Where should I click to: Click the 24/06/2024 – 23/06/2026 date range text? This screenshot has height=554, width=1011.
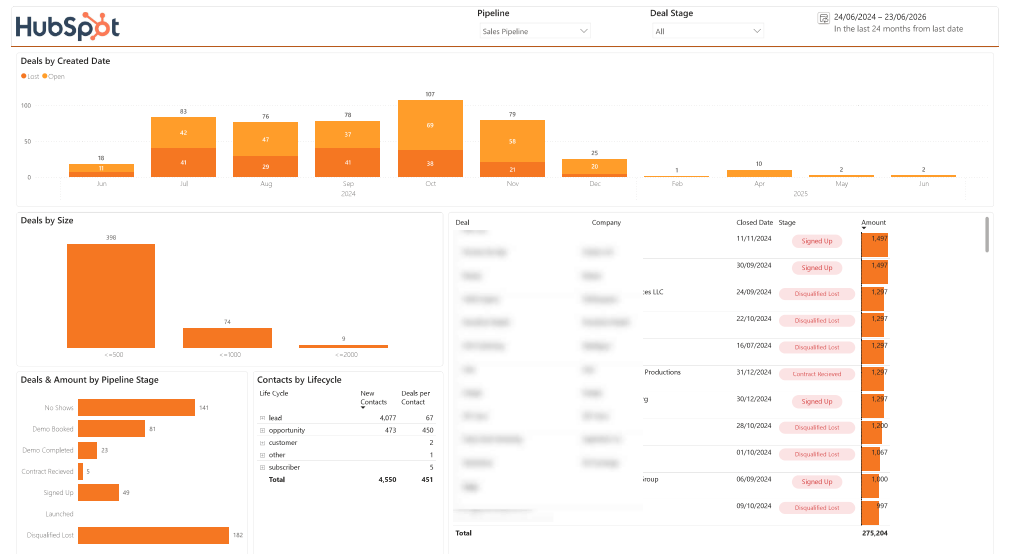tap(880, 17)
